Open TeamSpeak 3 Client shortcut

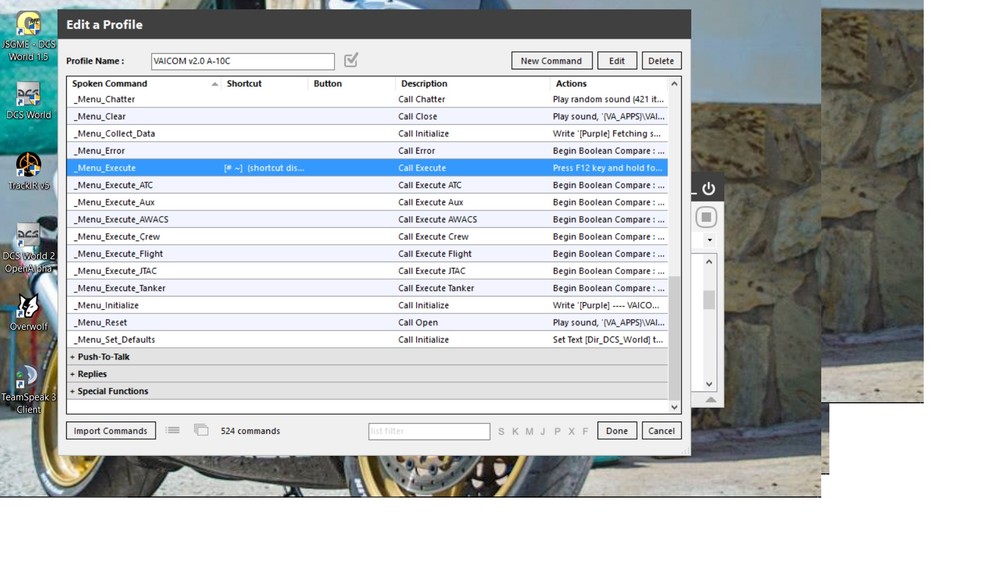(29, 389)
